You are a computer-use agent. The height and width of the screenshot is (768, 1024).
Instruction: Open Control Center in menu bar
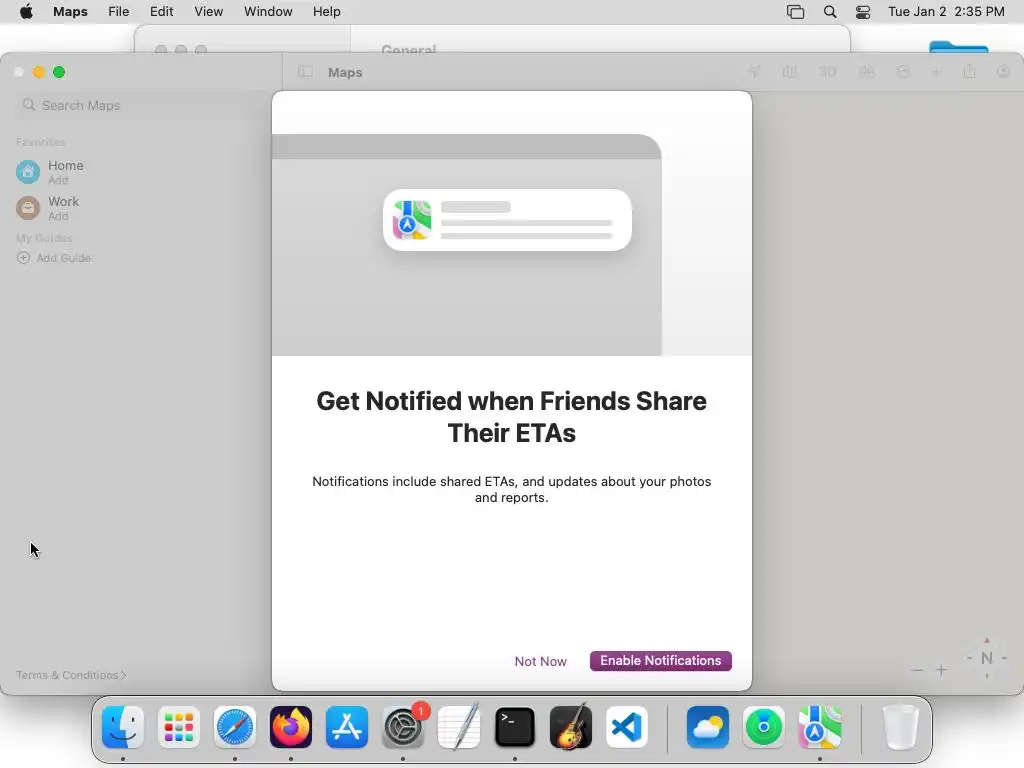pyautogui.click(x=863, y=12)
